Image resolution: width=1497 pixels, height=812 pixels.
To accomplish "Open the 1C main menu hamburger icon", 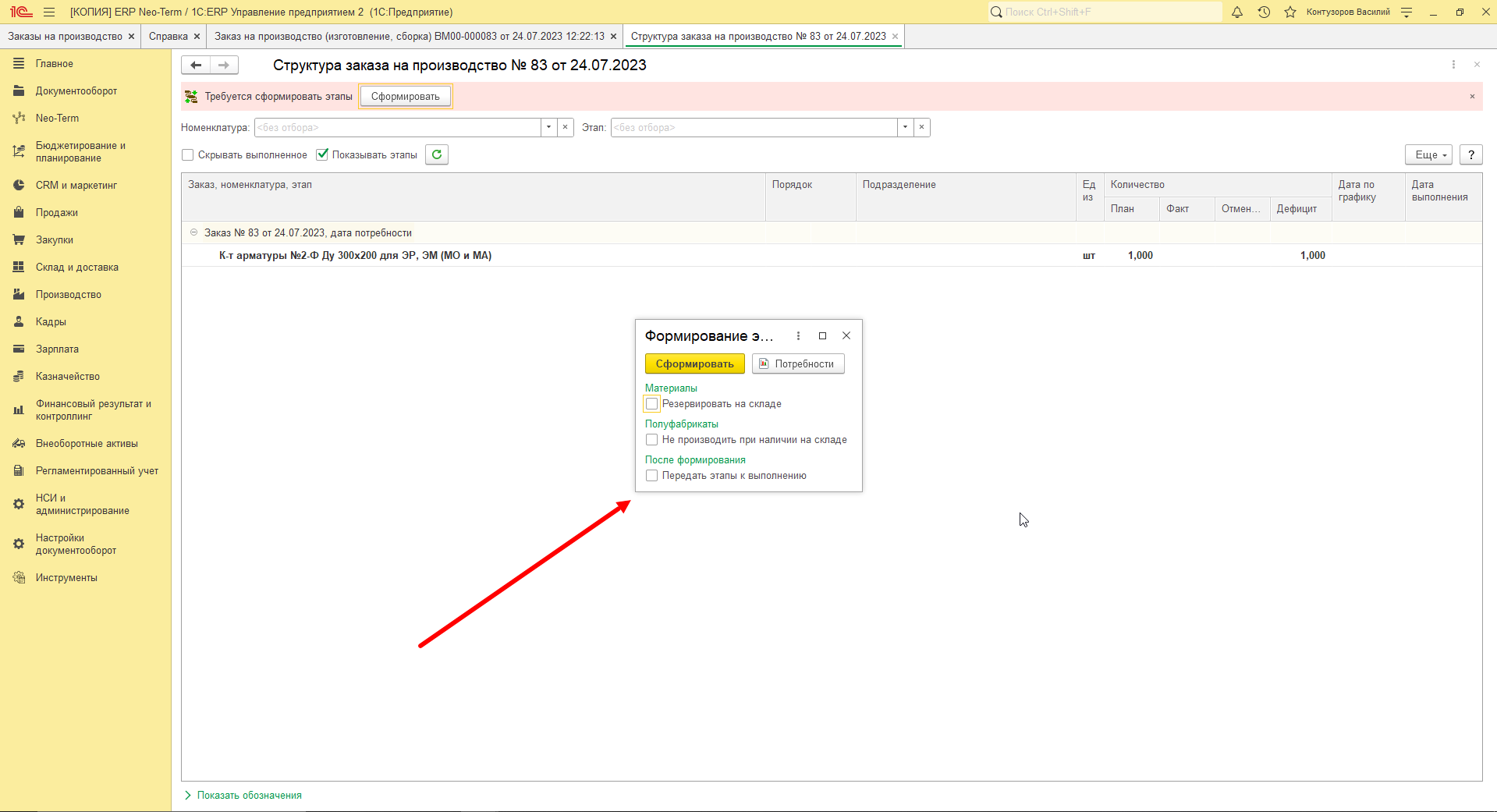I will point(49,12).
